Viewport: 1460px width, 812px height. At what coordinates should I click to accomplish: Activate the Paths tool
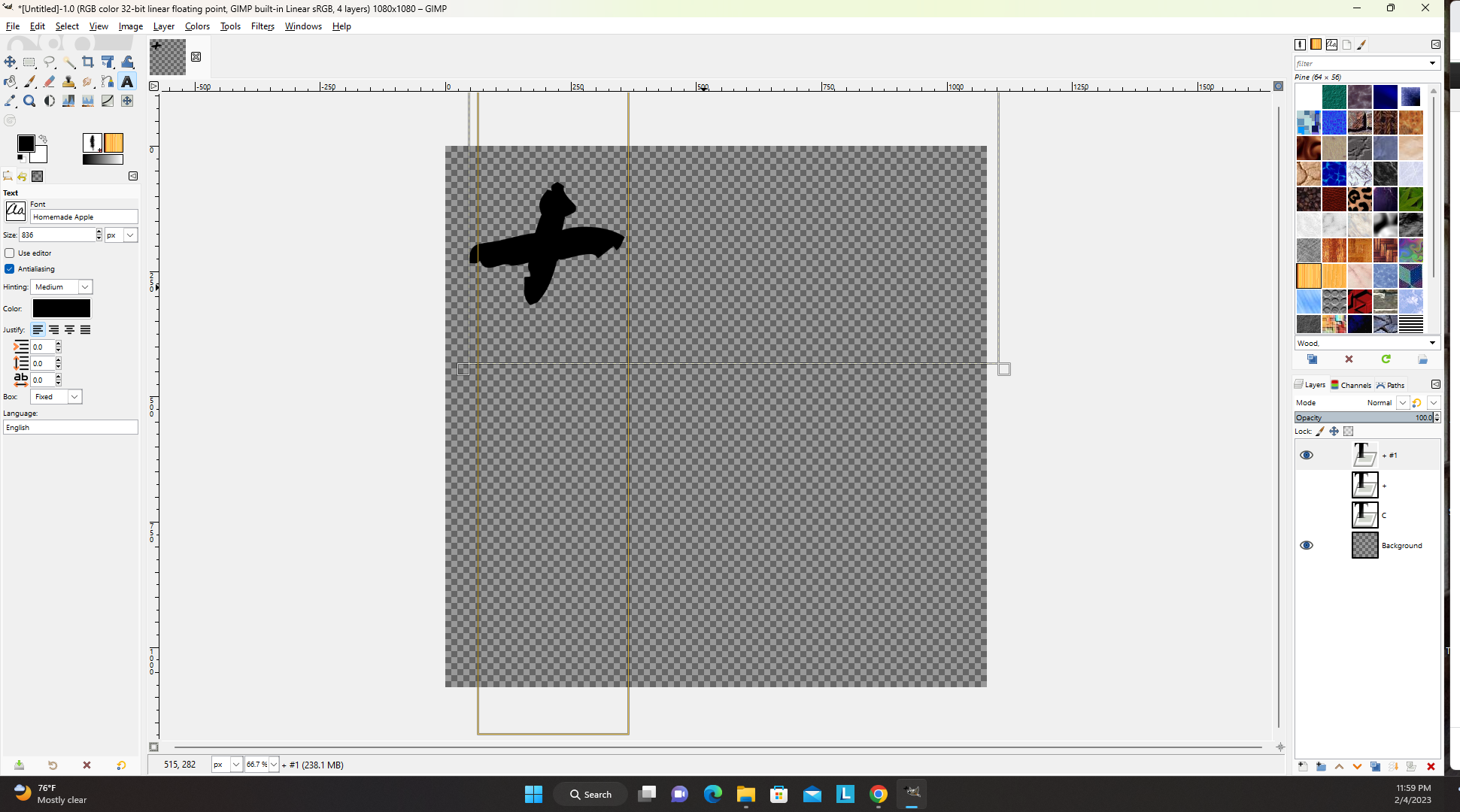click(x=108, y=81)
